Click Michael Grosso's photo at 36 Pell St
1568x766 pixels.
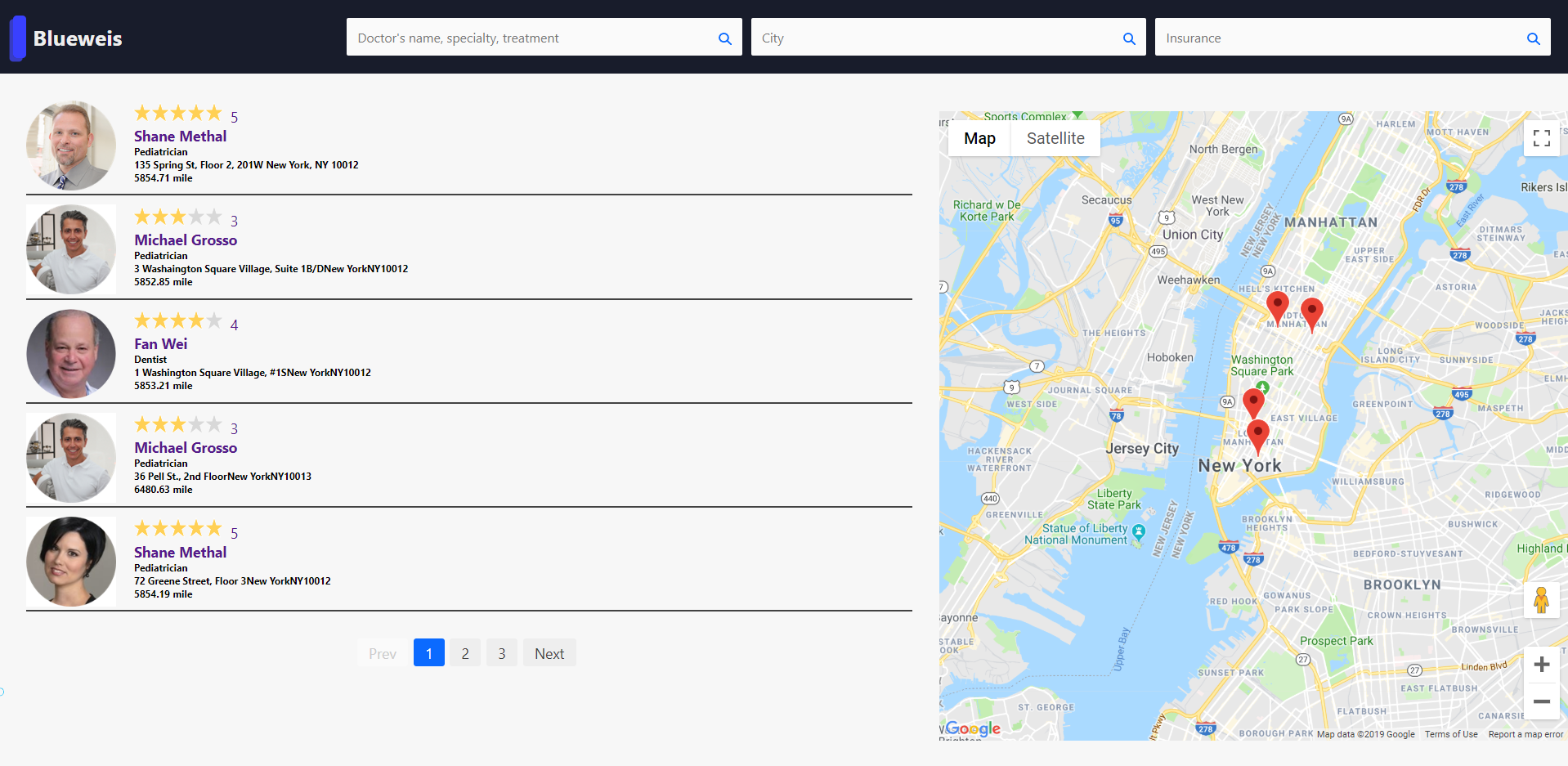coord(71,458)
